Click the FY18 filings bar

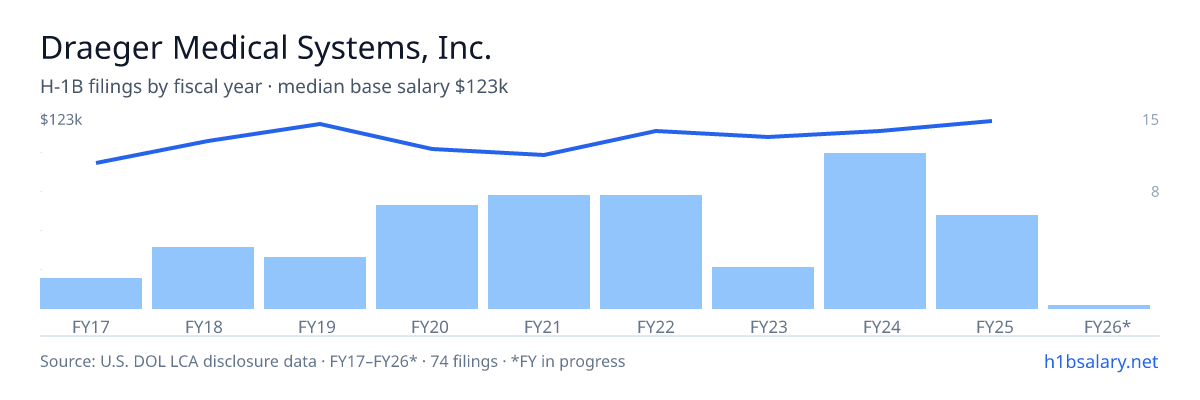(203, 278)
